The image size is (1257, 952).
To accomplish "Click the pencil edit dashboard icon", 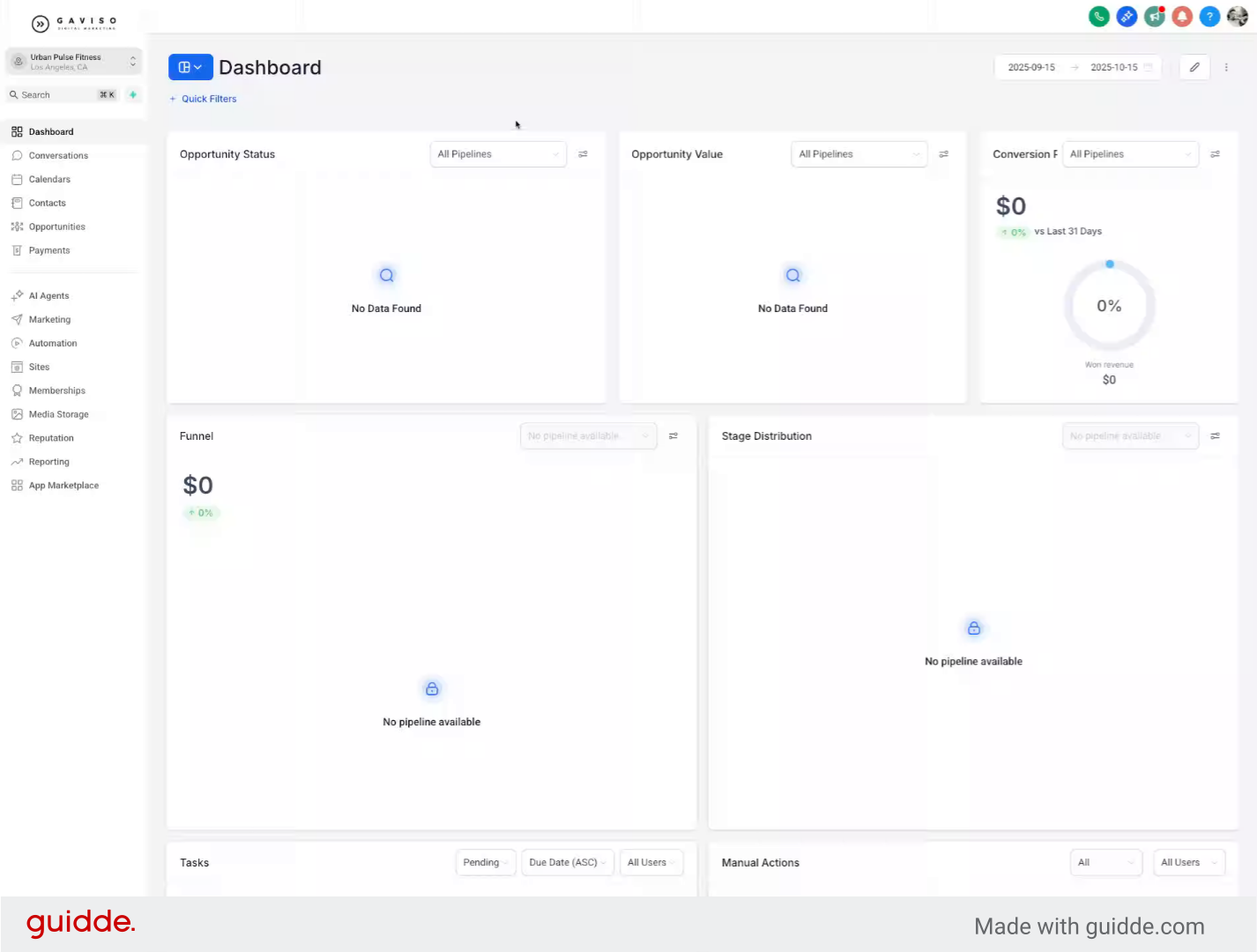I will point(1194,67).
